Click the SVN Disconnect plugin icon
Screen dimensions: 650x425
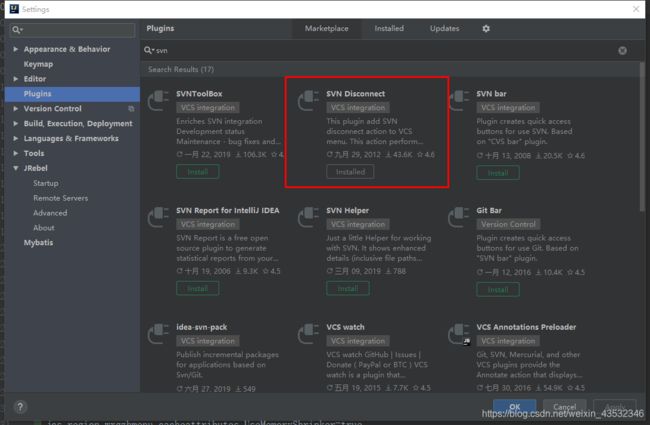tap(308, 100)
